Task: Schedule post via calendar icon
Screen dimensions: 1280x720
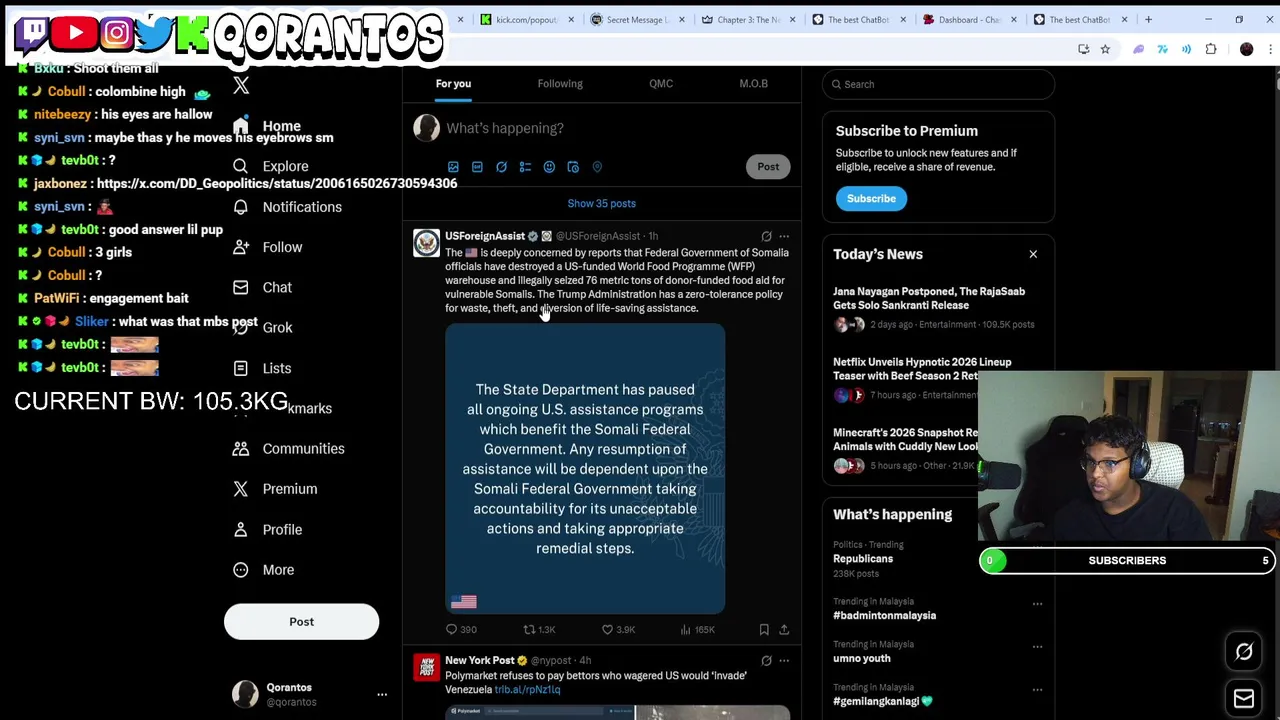Action: click(573, 167)
